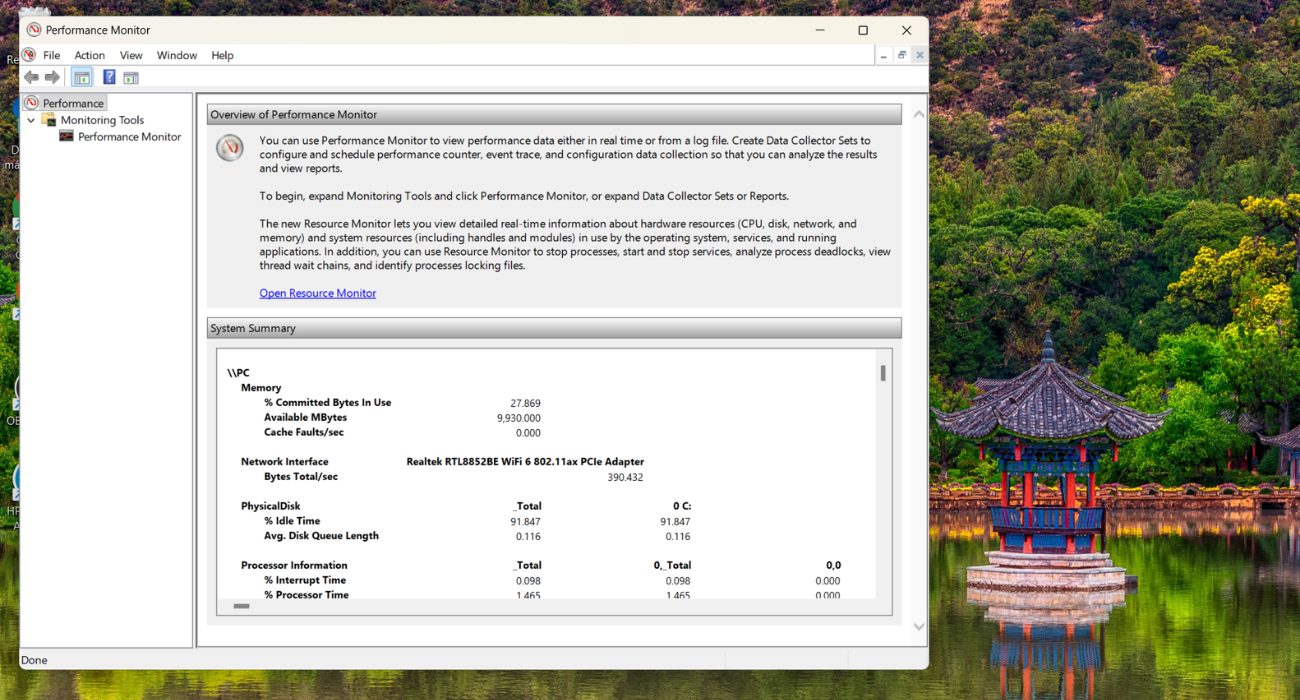Click the 390.432 bytes total value

(x=625, y=478)
